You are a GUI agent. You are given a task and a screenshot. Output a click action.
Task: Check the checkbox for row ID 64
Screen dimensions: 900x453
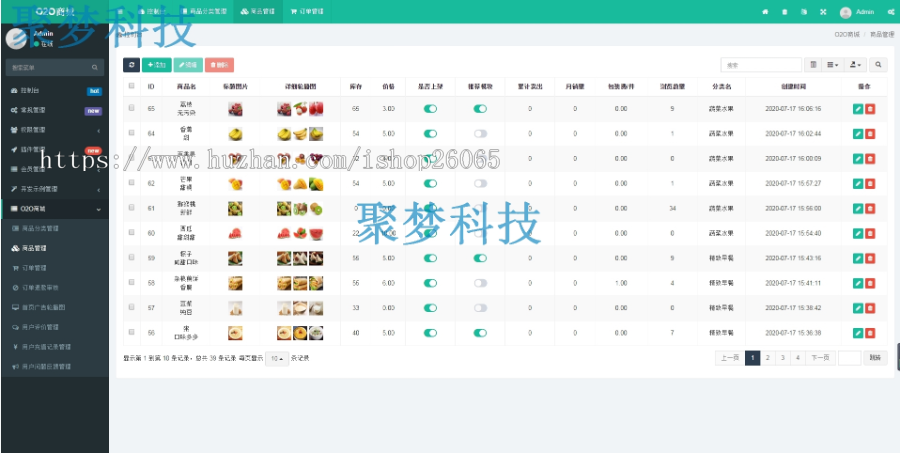pyautogui.click(x=131, y=133)
